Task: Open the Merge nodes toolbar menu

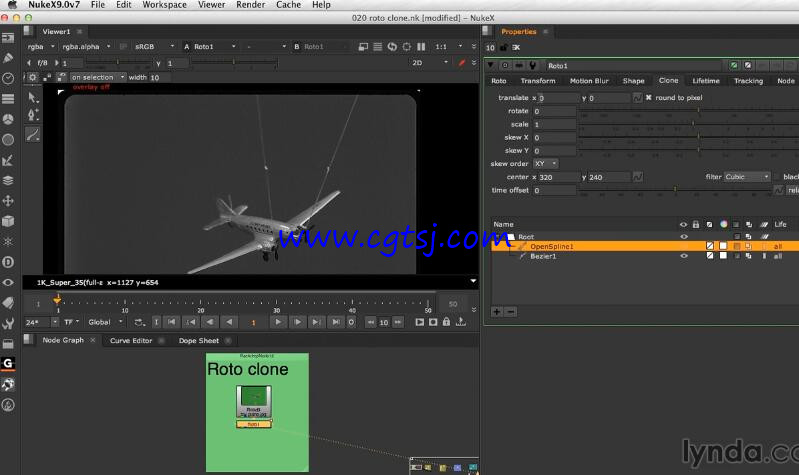Action: pyautogui.click(x=8, y=180)
